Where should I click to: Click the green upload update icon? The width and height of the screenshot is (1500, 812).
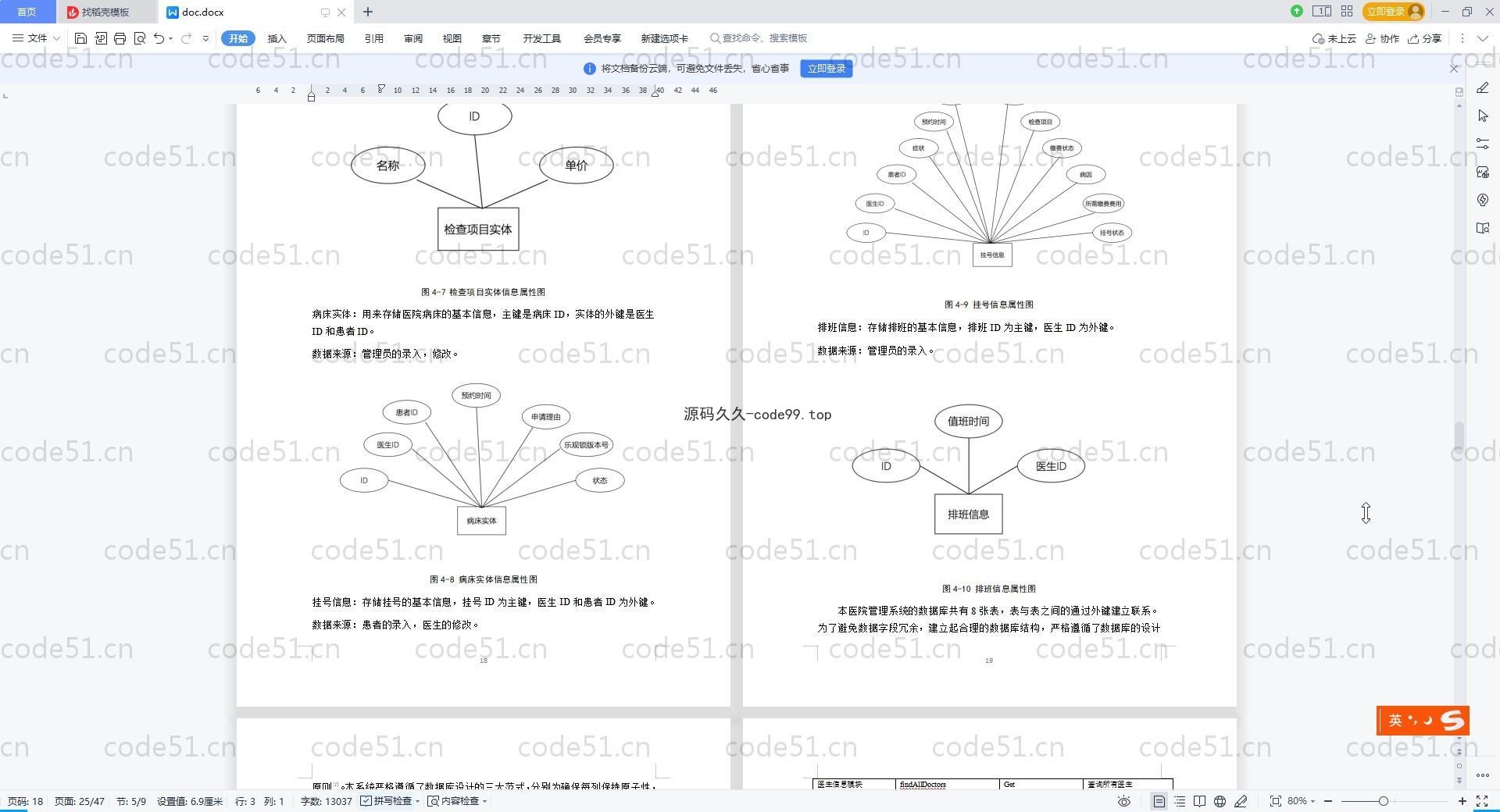coord(1297,11)
